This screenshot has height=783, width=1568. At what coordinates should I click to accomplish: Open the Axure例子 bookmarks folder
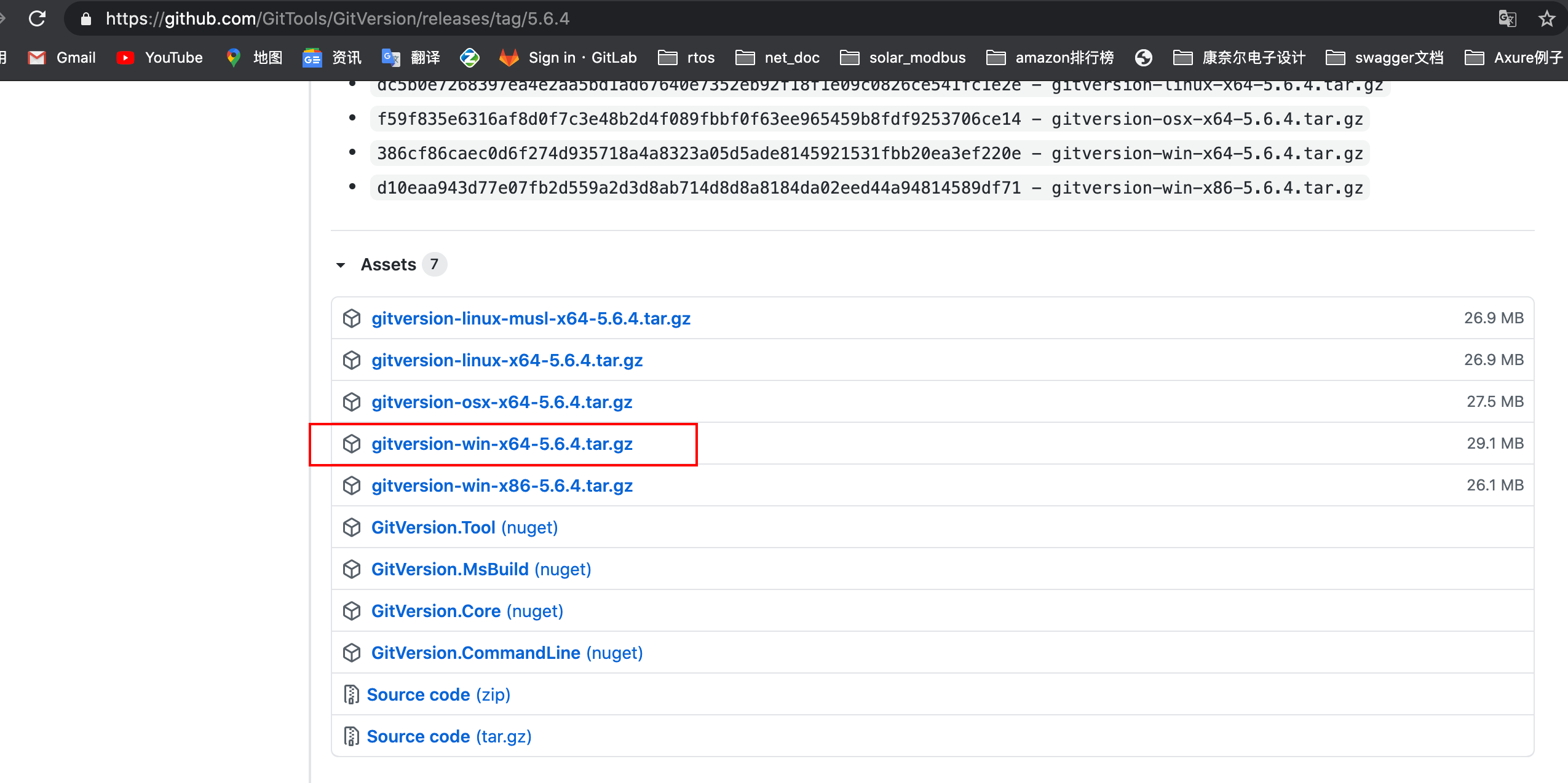(1514, 58)
